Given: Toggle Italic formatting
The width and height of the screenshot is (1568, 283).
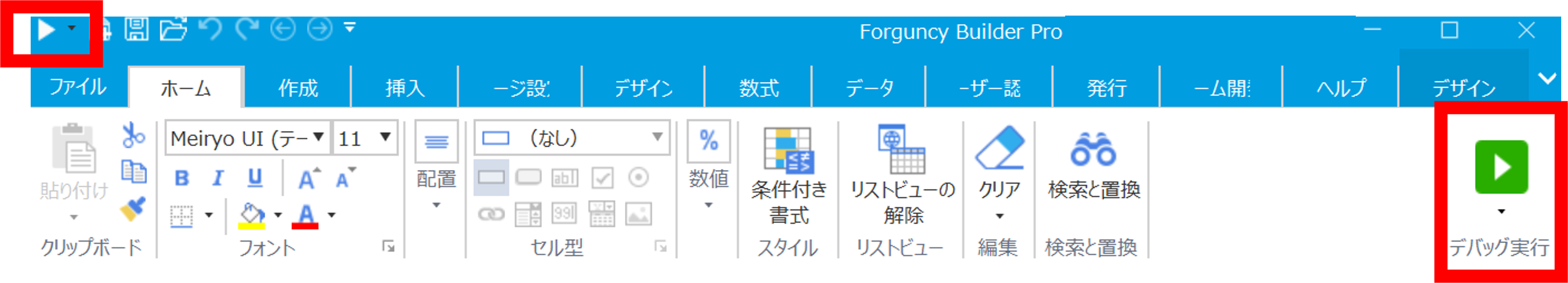Looking at the screenshot, I should click(218, 178).
